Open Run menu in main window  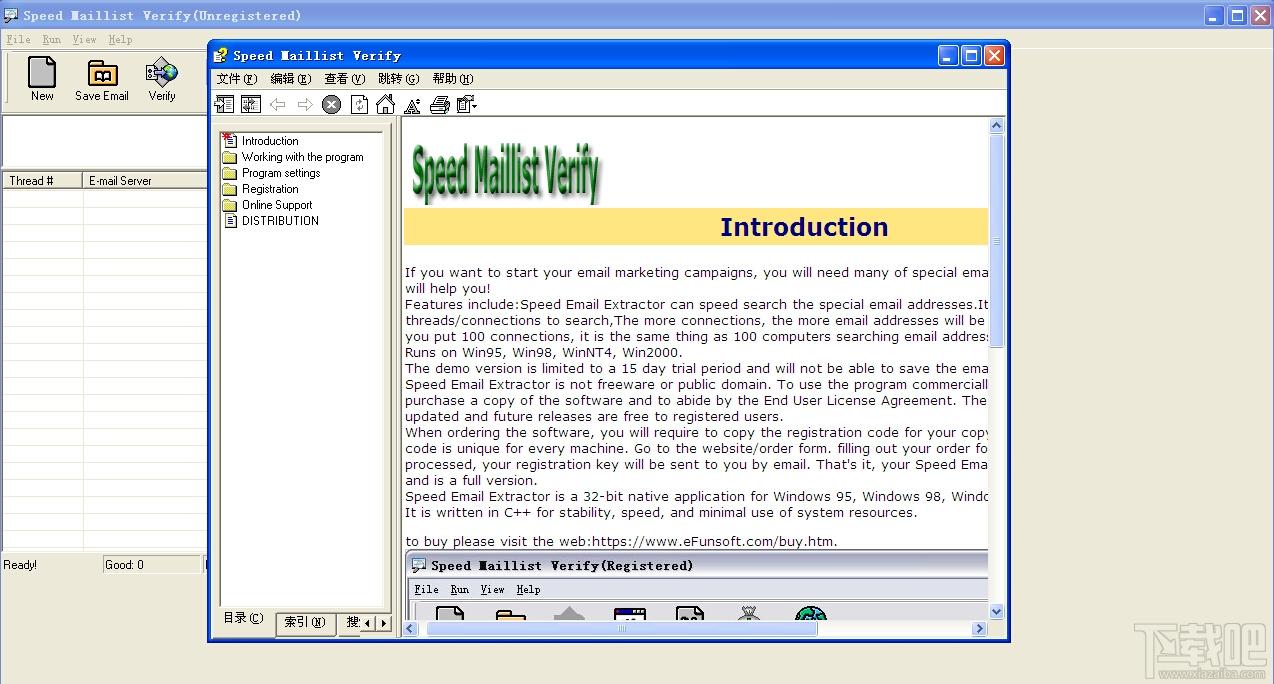coord(52,40)
